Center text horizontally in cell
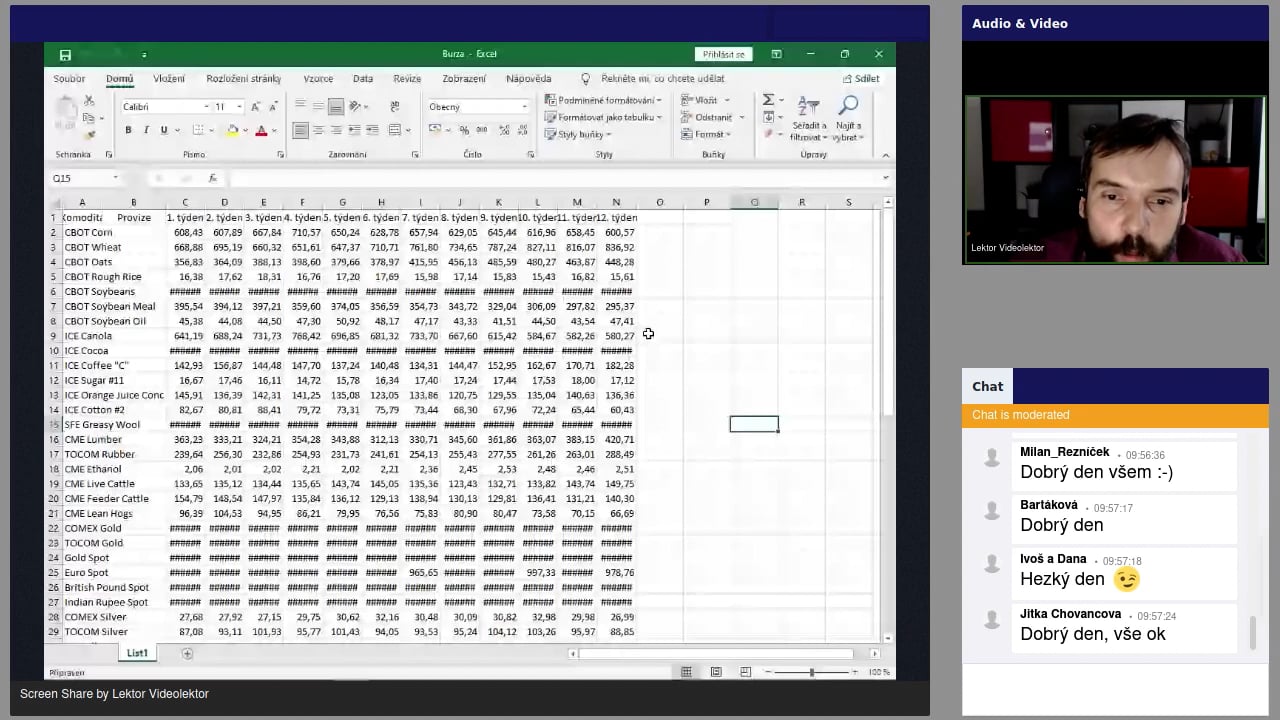Viewport: 1280px width, 720px height. 318,130
